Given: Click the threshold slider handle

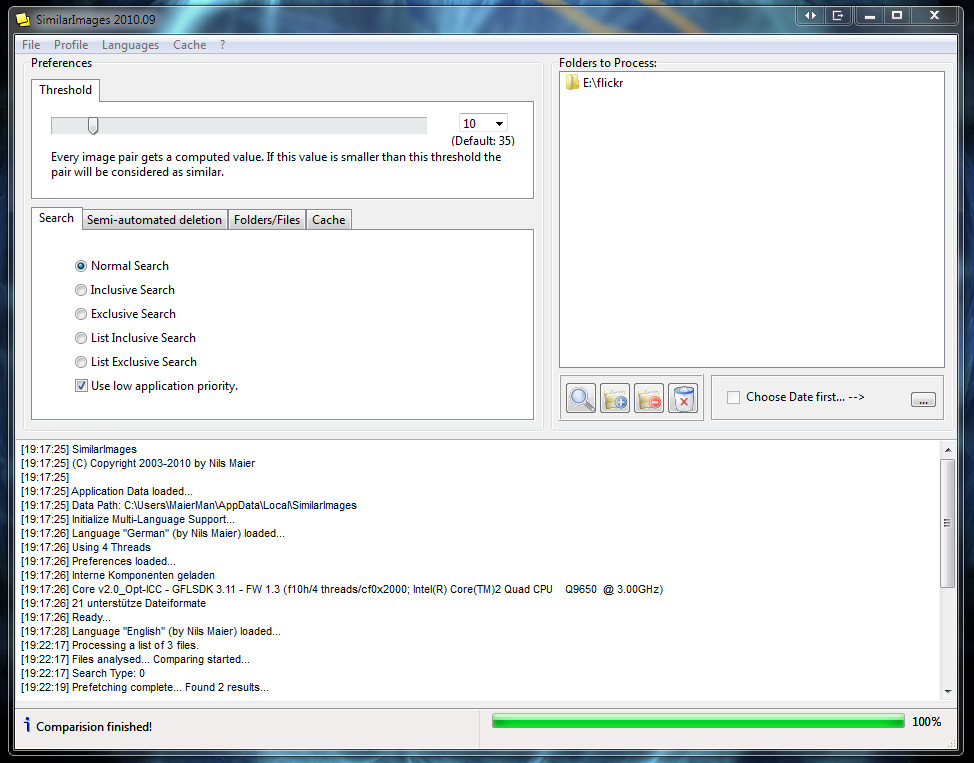Looking at the screenshot, I should pyautogui.click(x=93, y=126).
